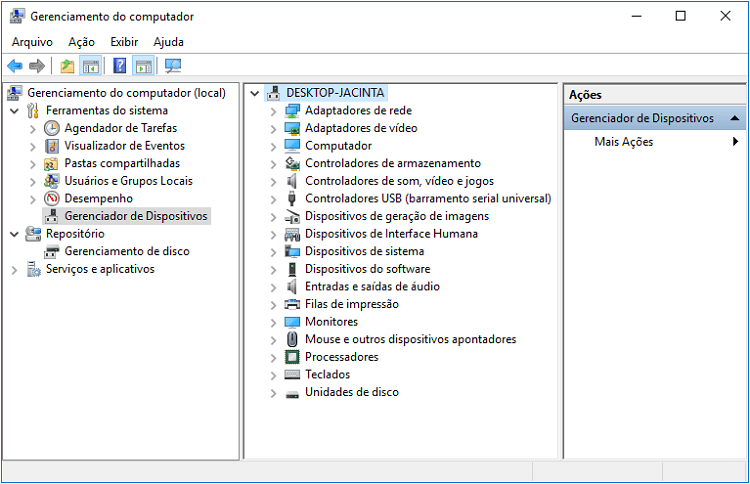
Task: Click the Gerenciamento de disco icon
Action: pos(52,252)
